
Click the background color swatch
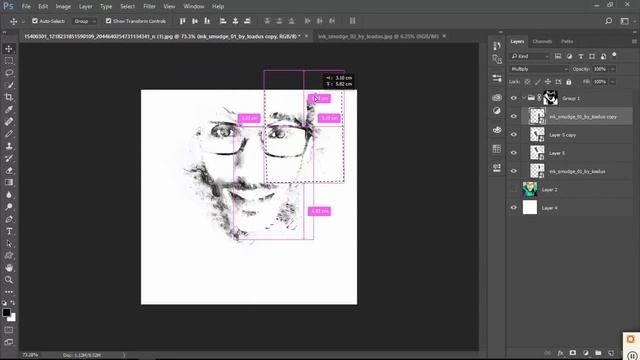(x=13, y=318)
